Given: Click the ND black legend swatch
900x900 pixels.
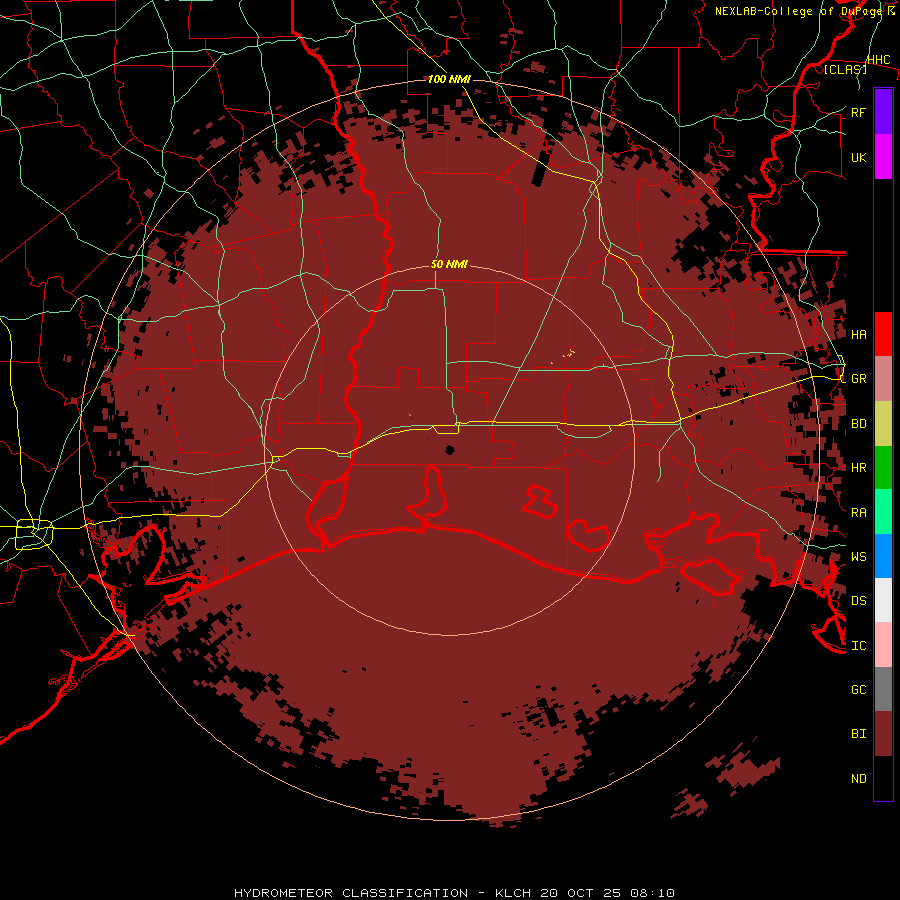Looking at the screenshot, I should [x=883, y=778].
